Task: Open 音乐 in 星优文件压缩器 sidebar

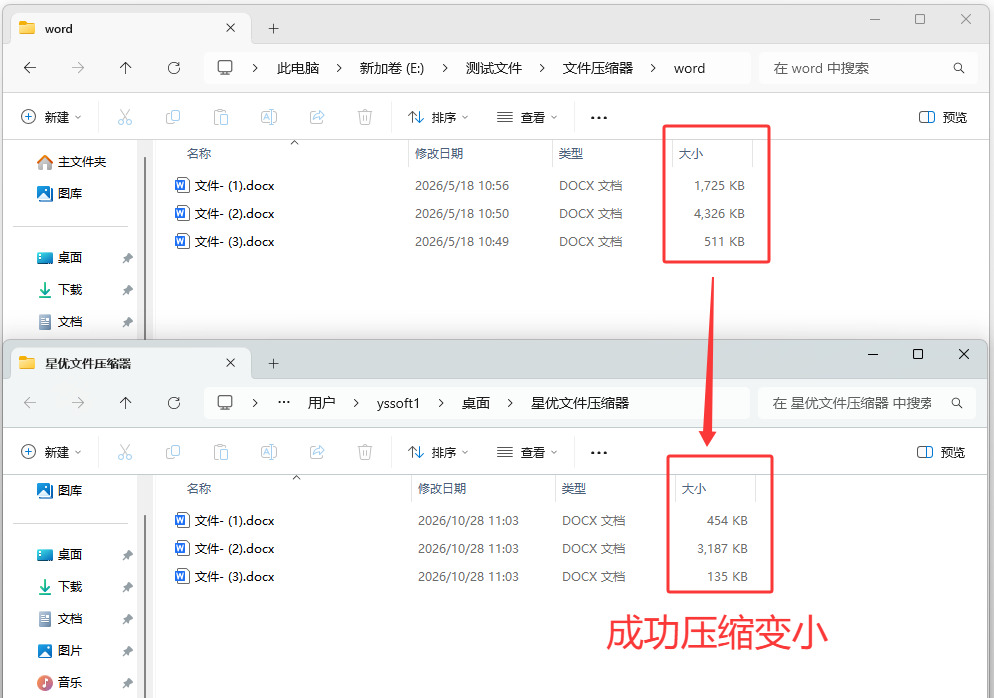Action: tap(60, 682)
